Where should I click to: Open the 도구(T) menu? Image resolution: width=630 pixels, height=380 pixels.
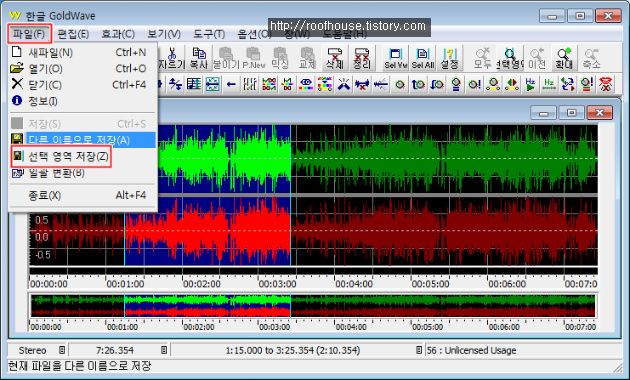click(209, 34)
